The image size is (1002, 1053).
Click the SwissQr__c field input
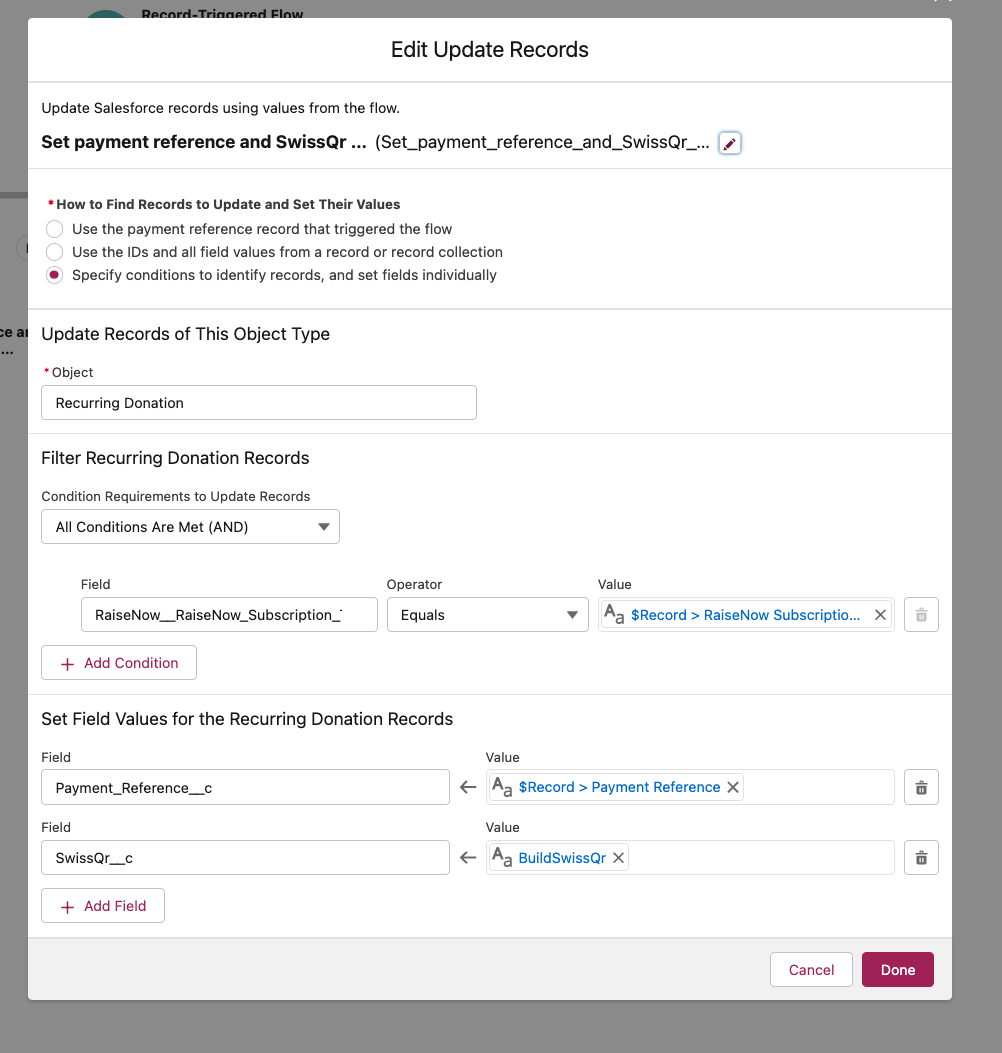pos(245,858)
